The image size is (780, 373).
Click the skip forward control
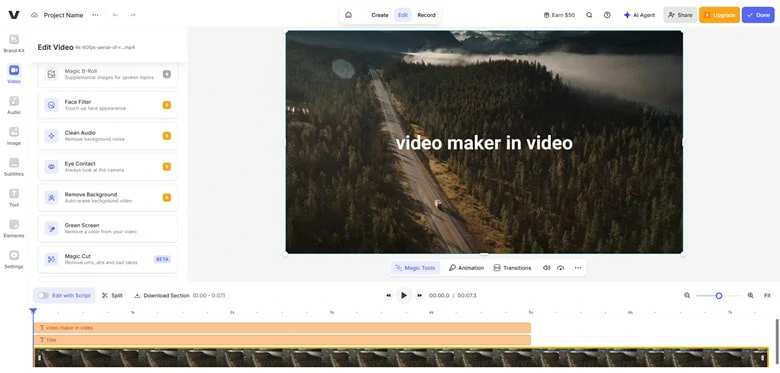pyautogui.click(x=419, y=295)
